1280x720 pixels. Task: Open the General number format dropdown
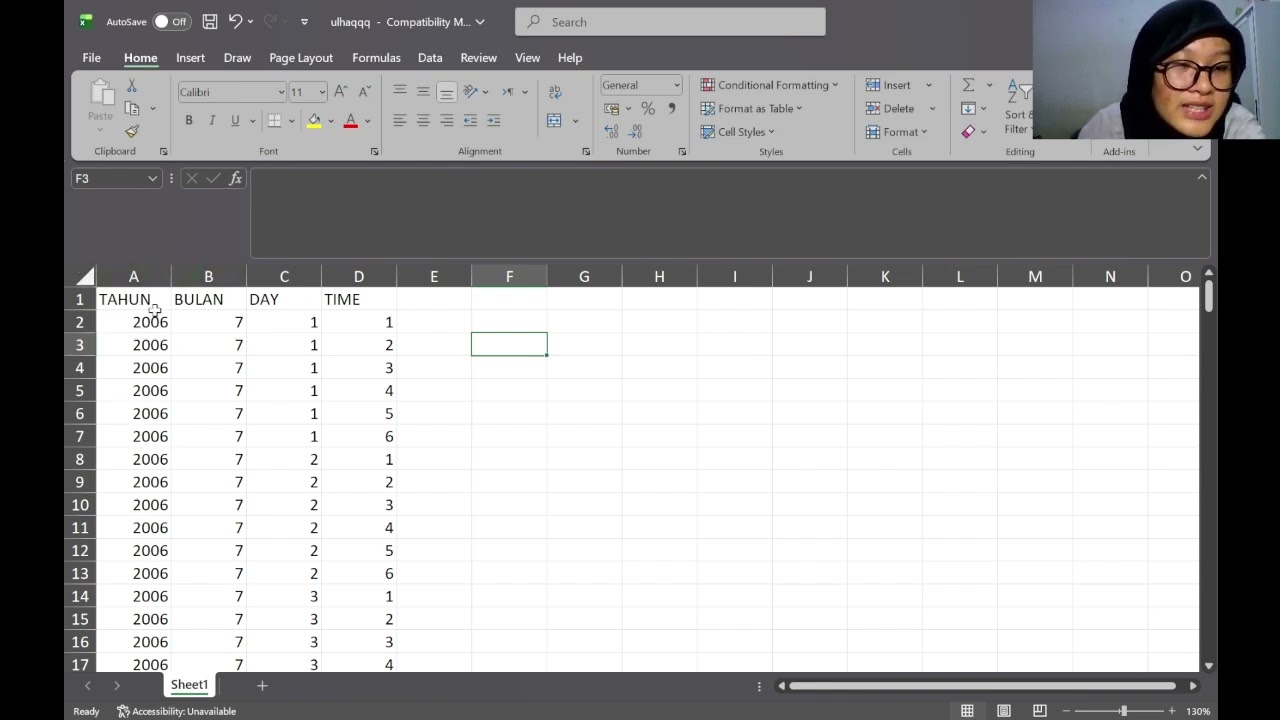click(677, 85)
